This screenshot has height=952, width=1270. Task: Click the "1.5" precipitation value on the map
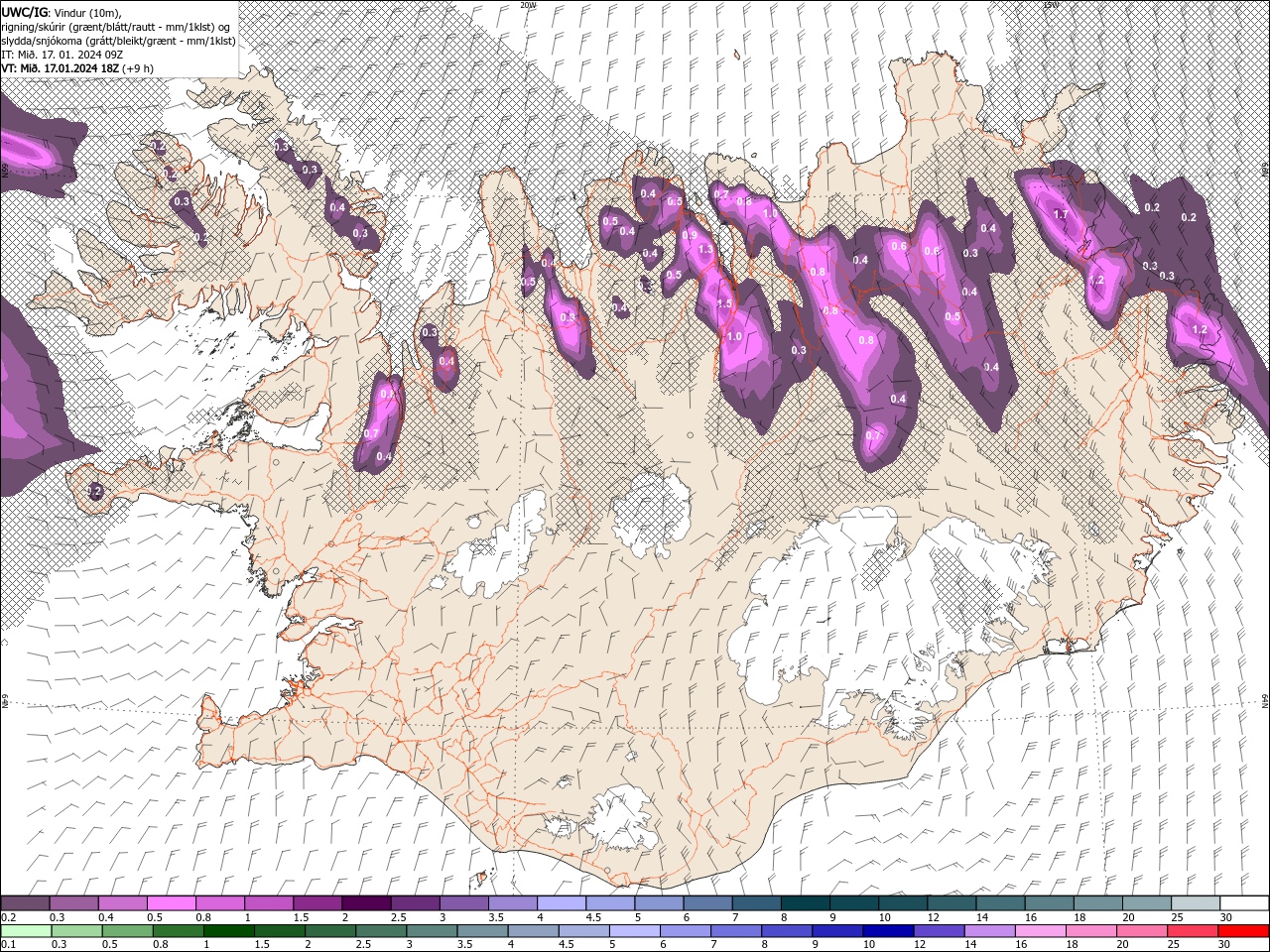click(x=724, y=304)
